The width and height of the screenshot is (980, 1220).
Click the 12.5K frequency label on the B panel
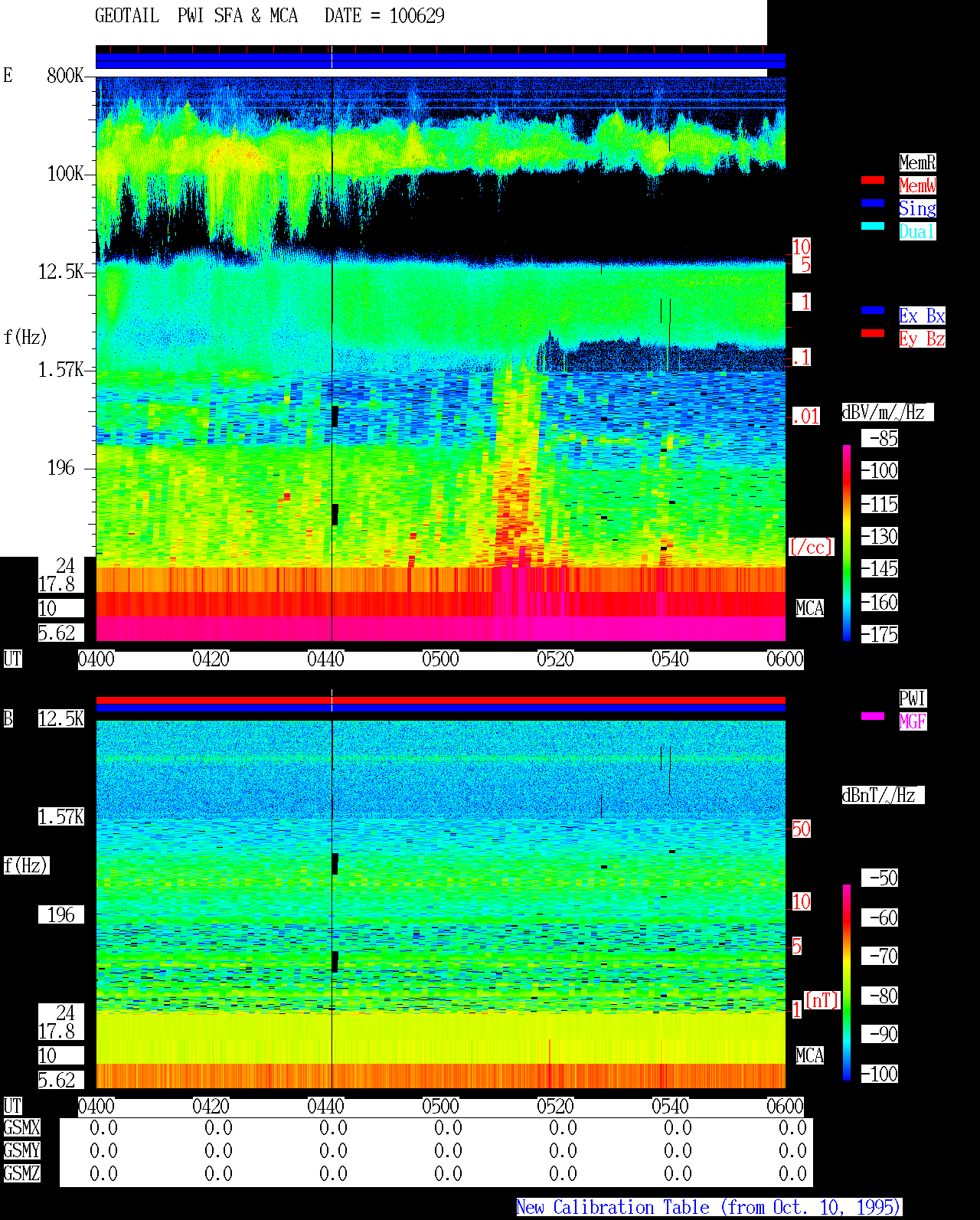pos(61,719)
